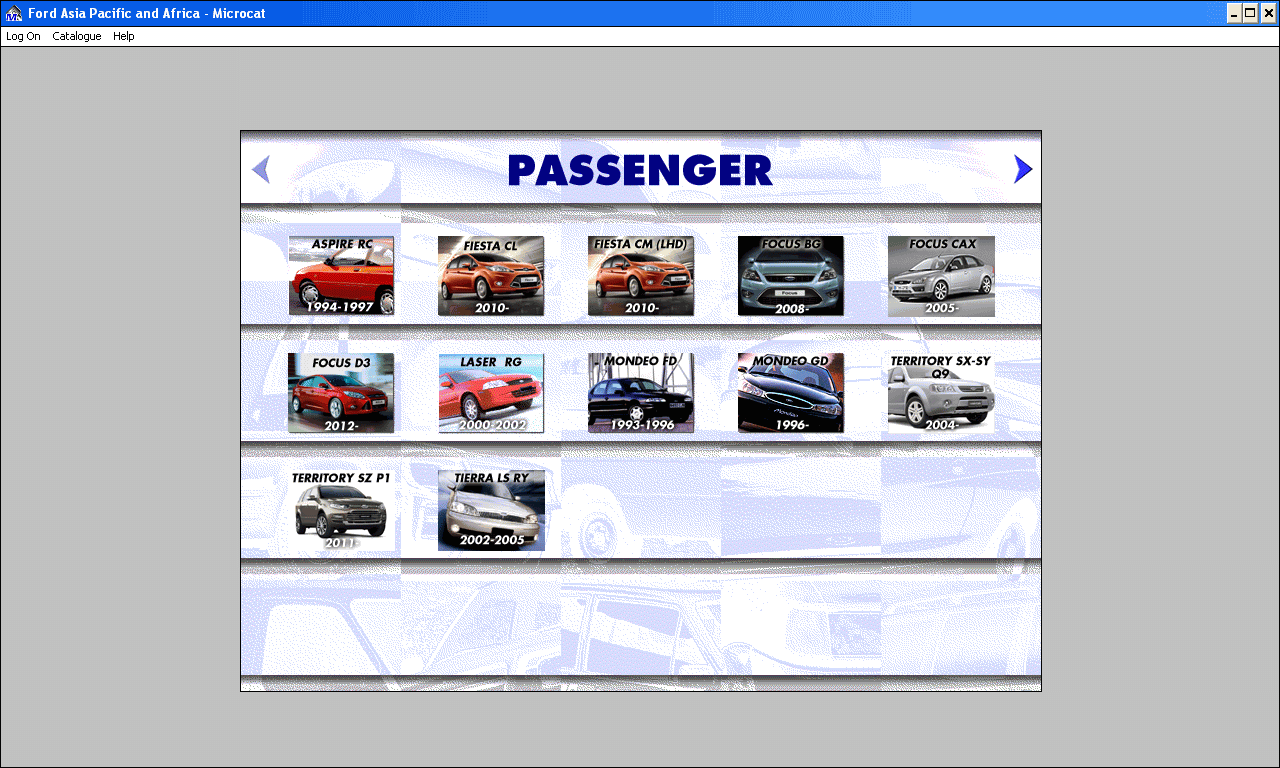This screenshot has height=768, width=1280.
Task: Select the ASPIRE RC 1994-1997 vehicle
Action: (x=341, y=276)
